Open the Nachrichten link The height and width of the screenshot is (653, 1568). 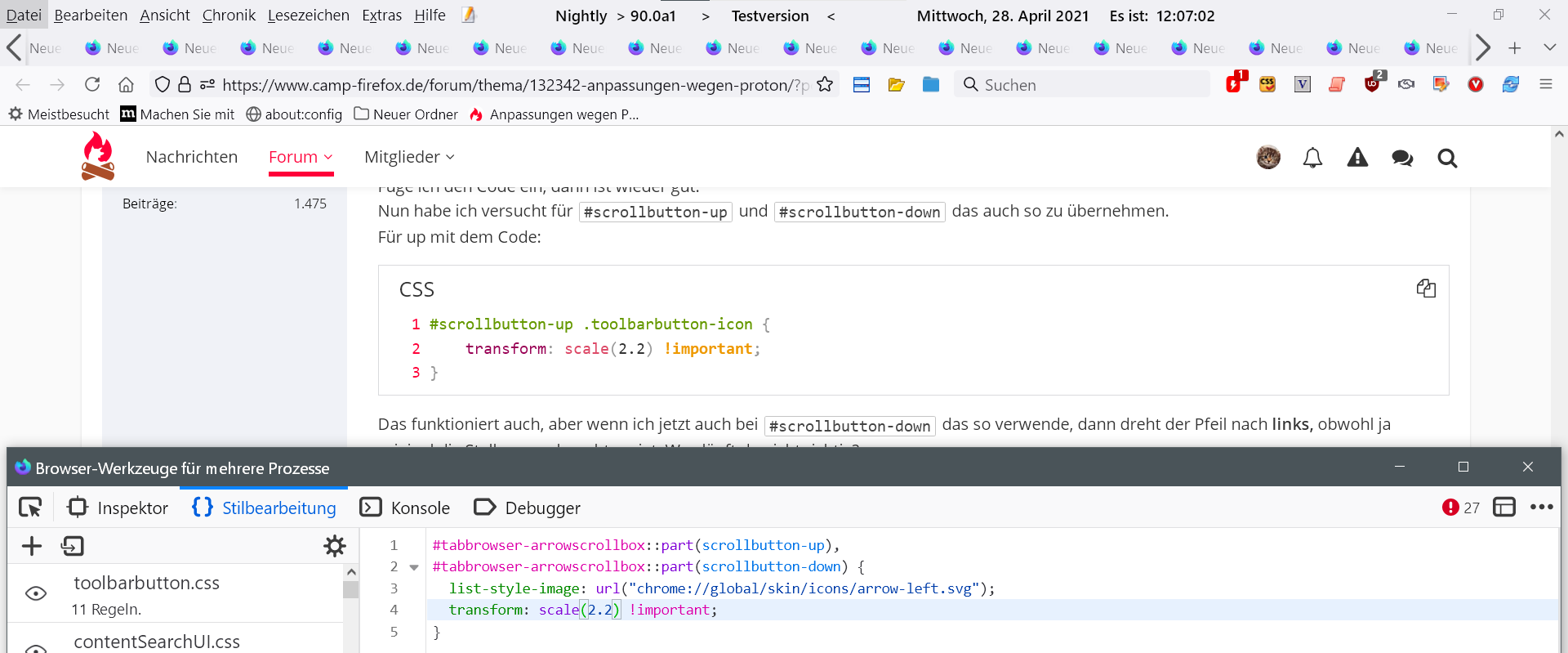click(x=192, y=157)
